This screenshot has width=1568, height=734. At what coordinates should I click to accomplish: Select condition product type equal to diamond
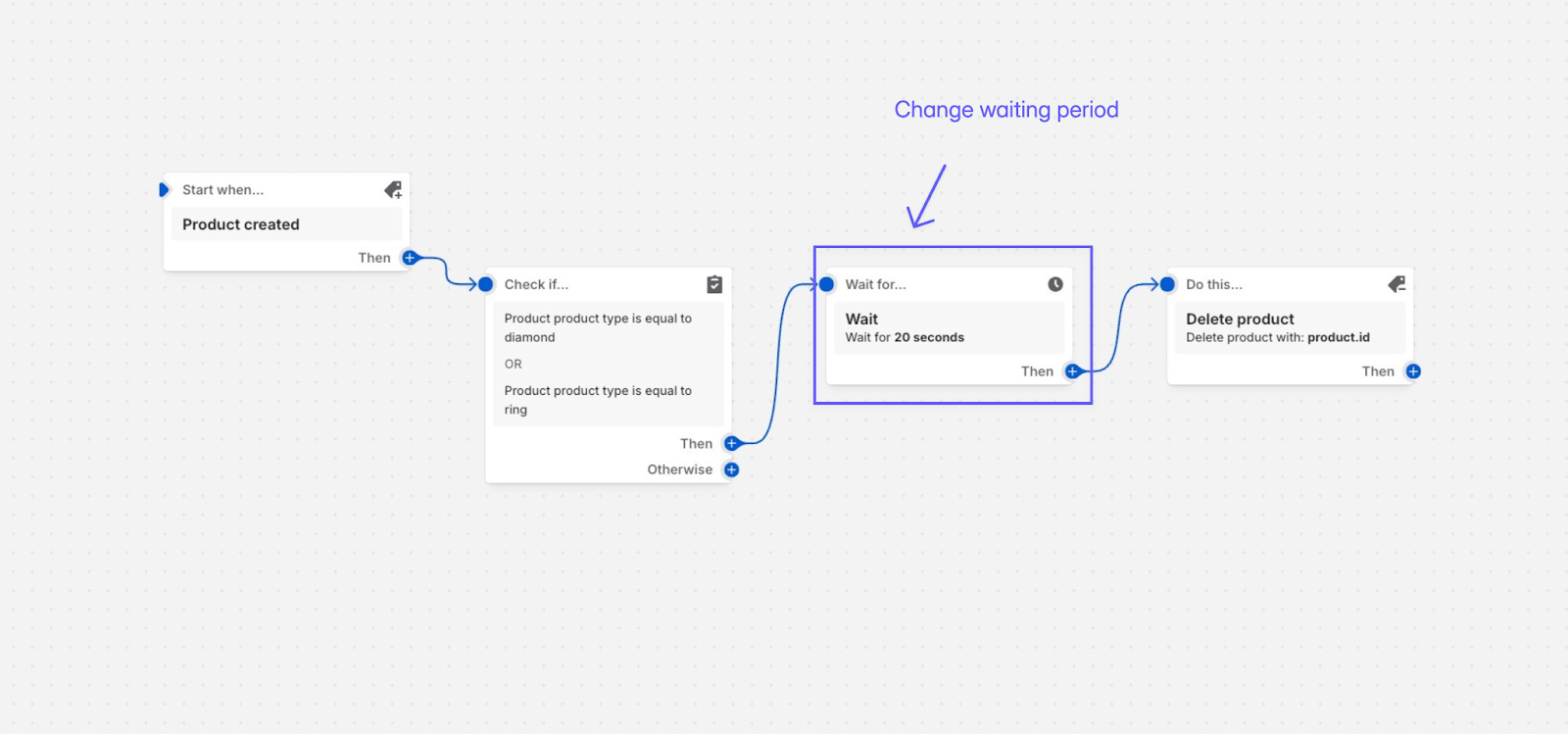[598, 327]
